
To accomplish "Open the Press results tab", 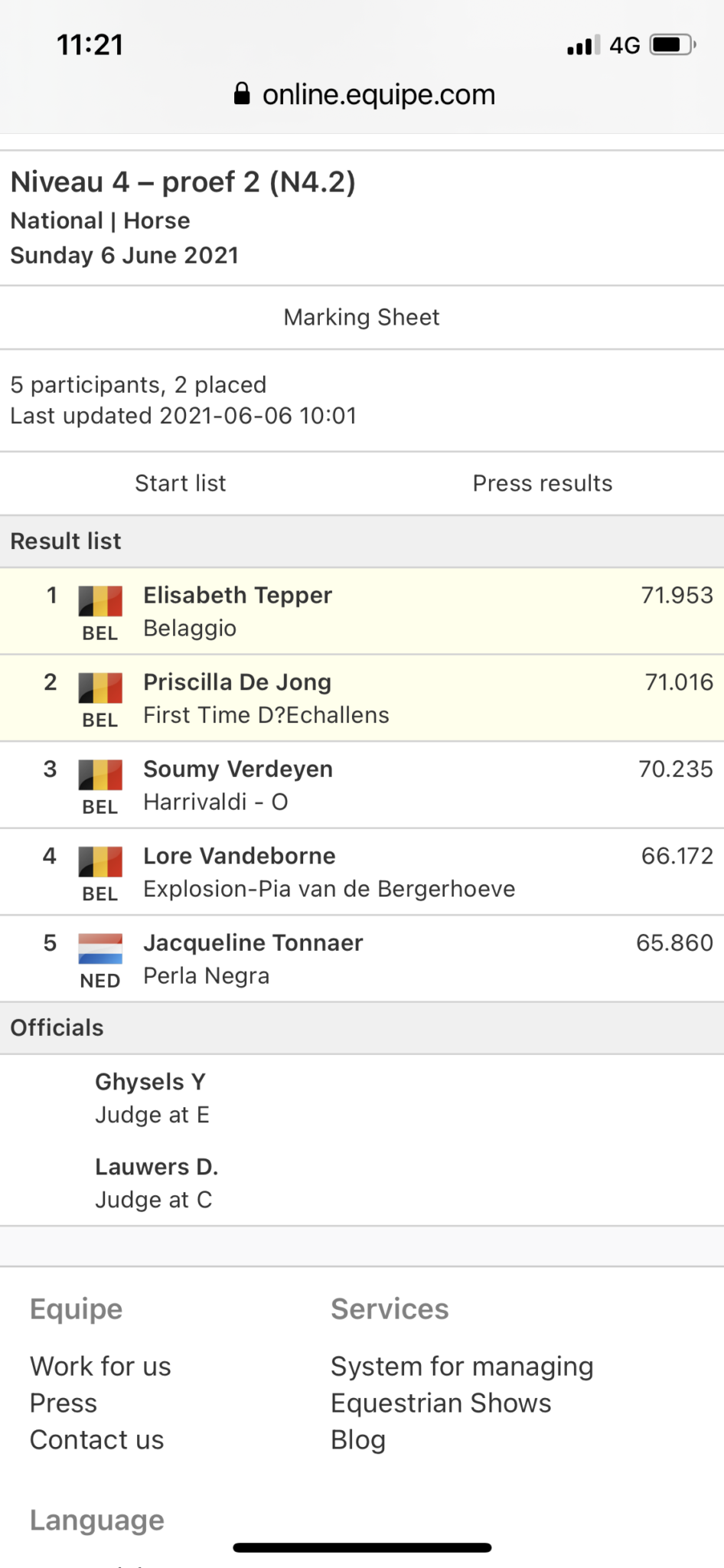I will (543, 483).
